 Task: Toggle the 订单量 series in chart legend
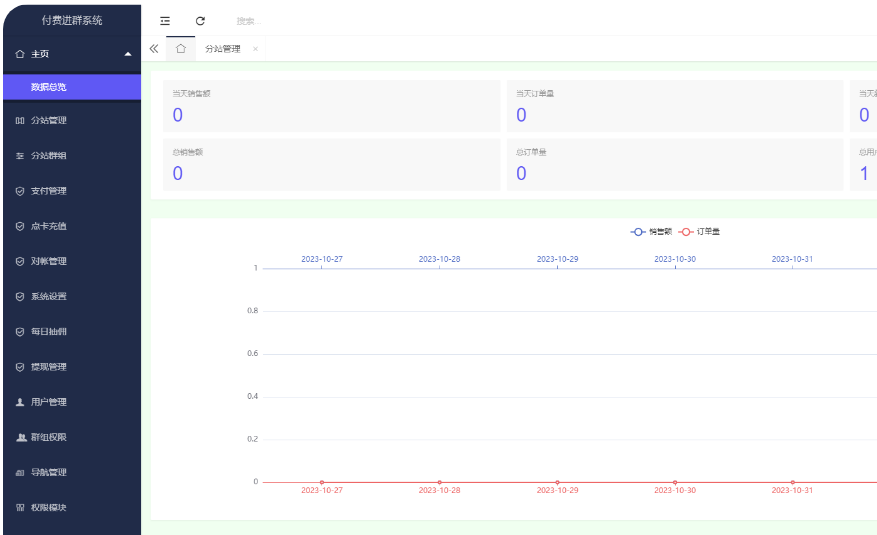[700, 231]
